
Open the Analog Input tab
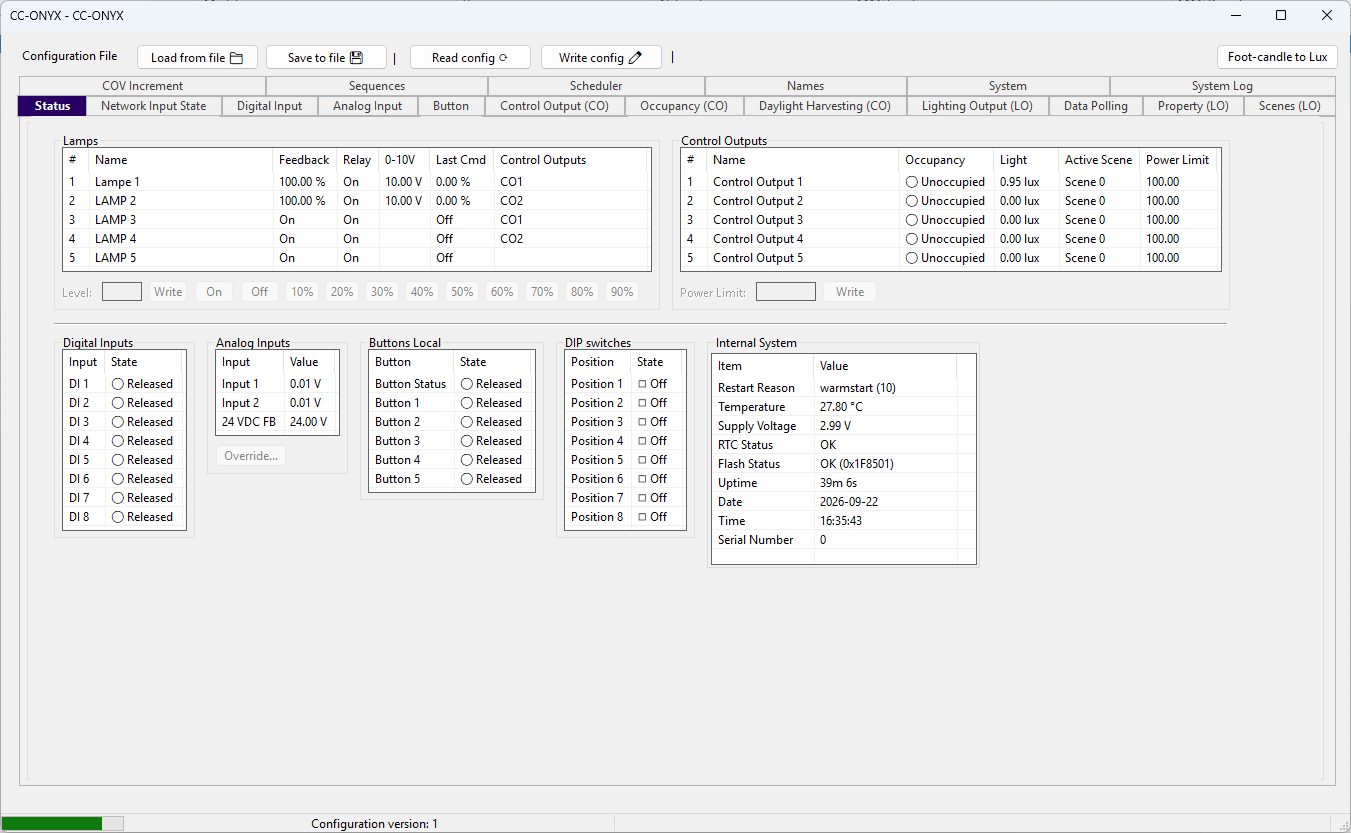point(367,106)
